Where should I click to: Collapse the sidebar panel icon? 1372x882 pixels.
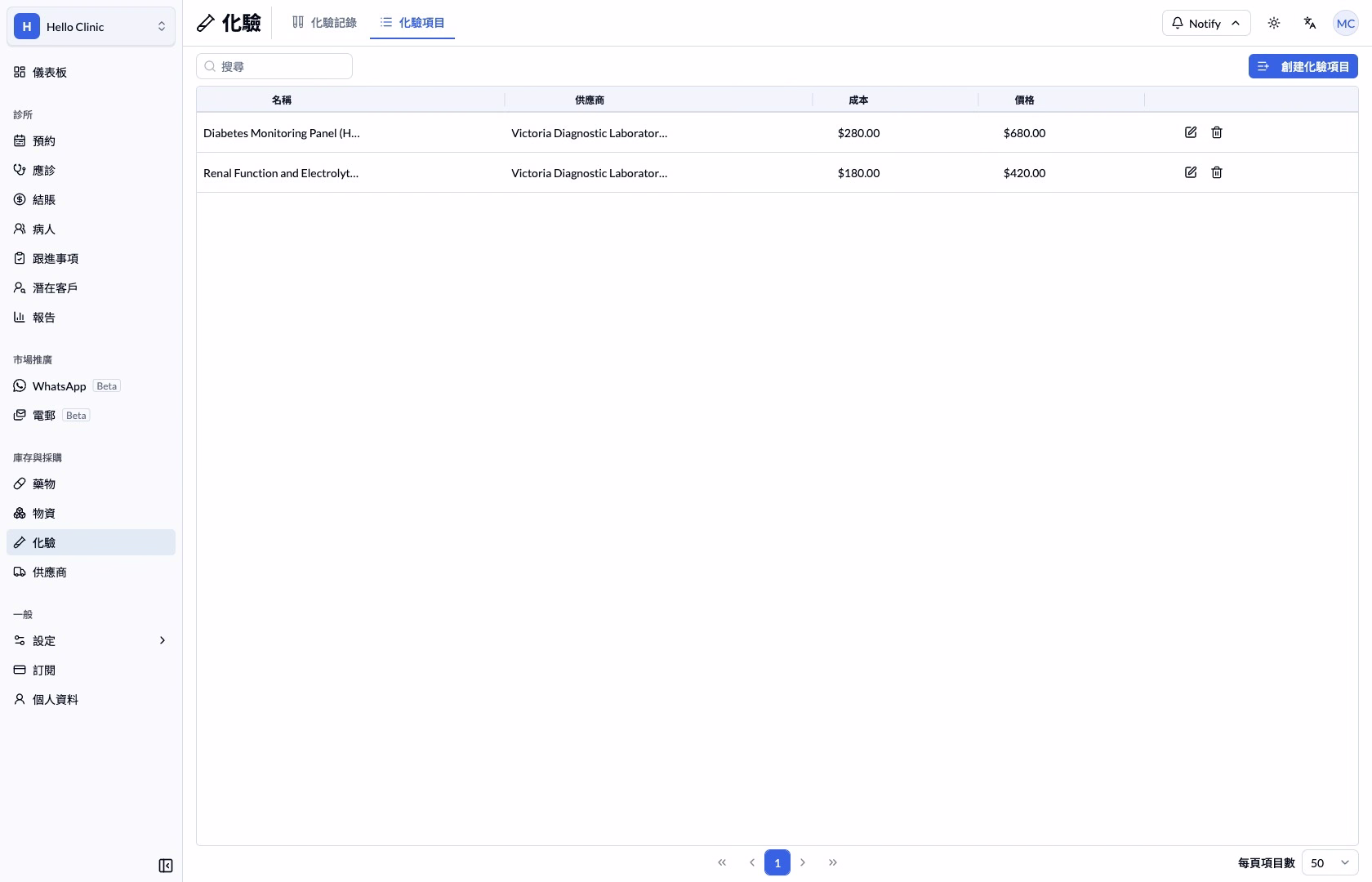(166, 866)
